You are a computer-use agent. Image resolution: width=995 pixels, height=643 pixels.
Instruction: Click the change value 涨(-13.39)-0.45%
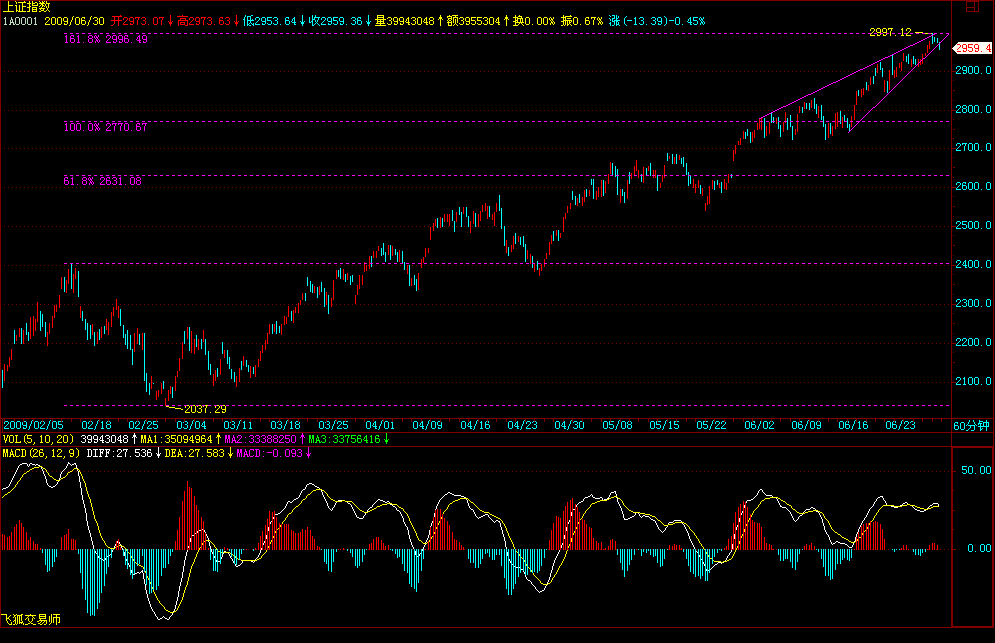[x=657, y=21]
